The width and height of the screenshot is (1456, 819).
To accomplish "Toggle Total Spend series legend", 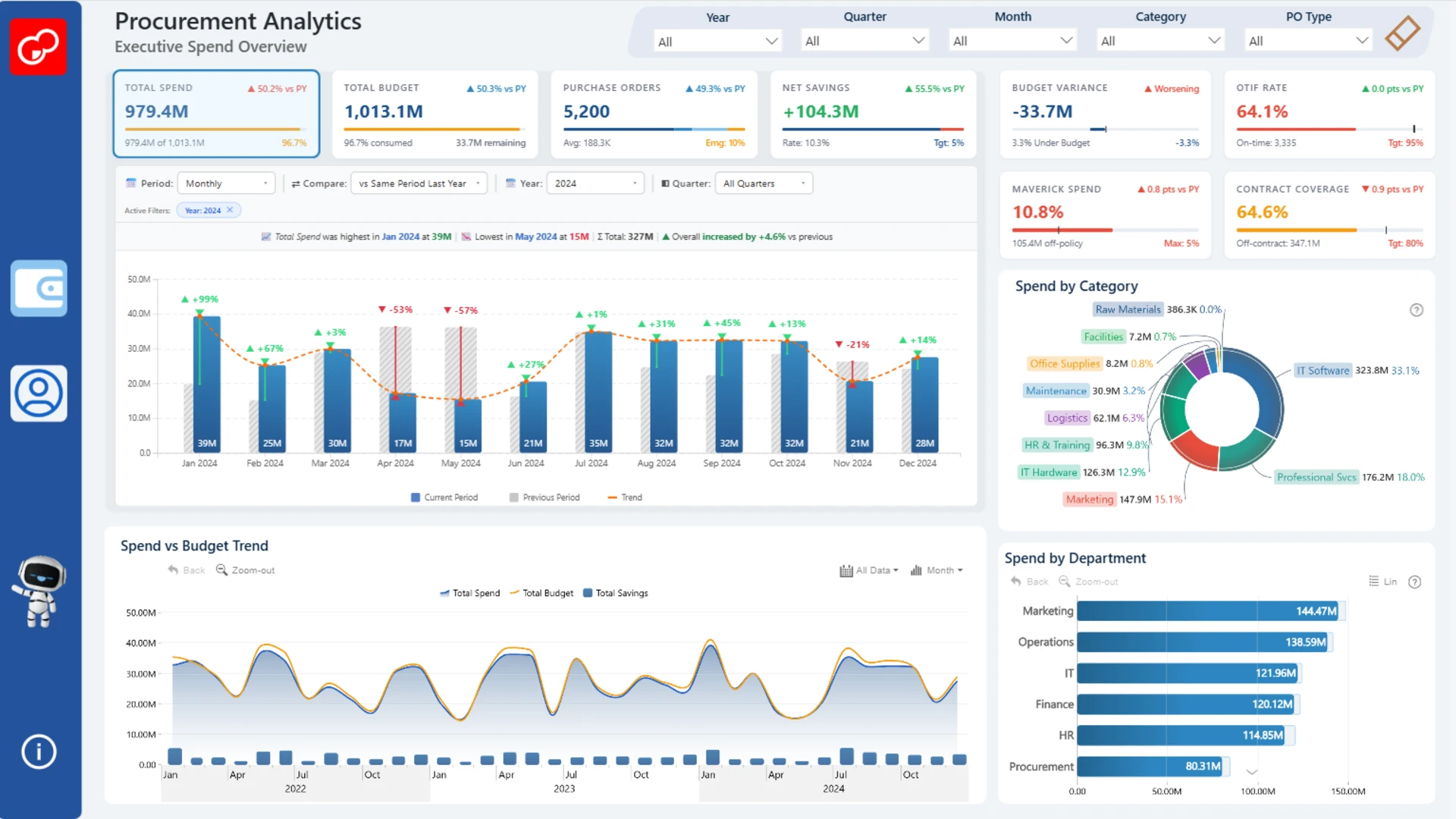I will click(470, 593).
